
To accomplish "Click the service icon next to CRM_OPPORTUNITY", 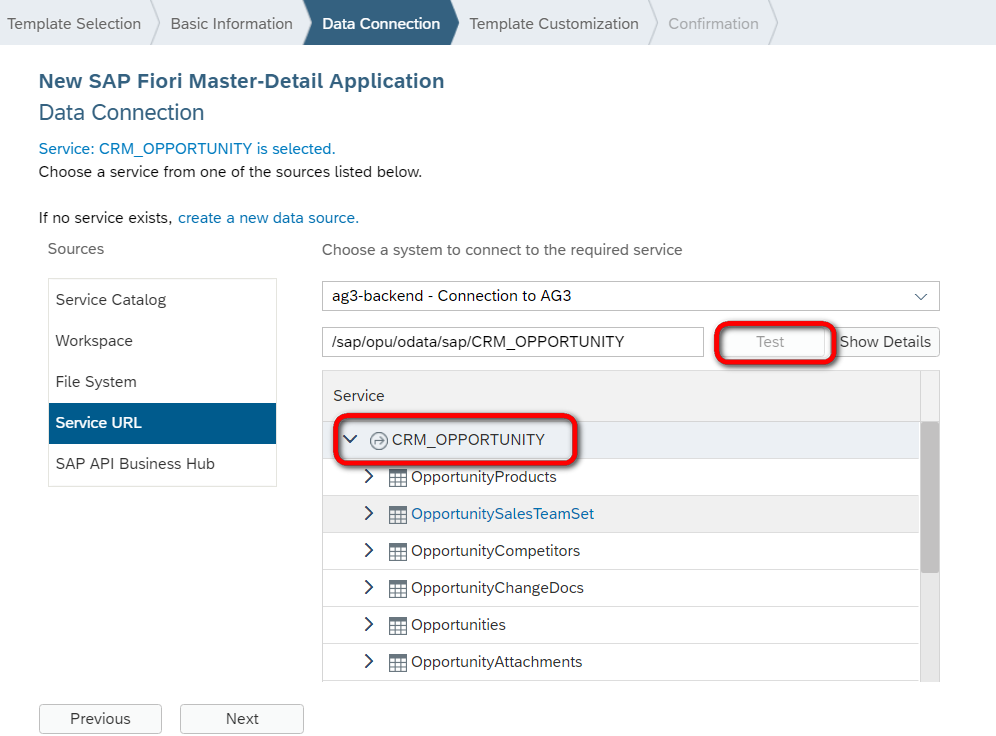I will (x=379, y=440).
